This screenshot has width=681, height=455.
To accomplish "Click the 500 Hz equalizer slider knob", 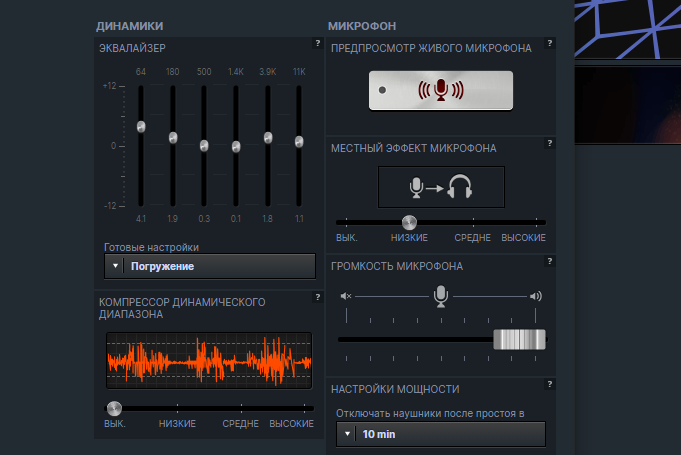I will click(204, 145).
